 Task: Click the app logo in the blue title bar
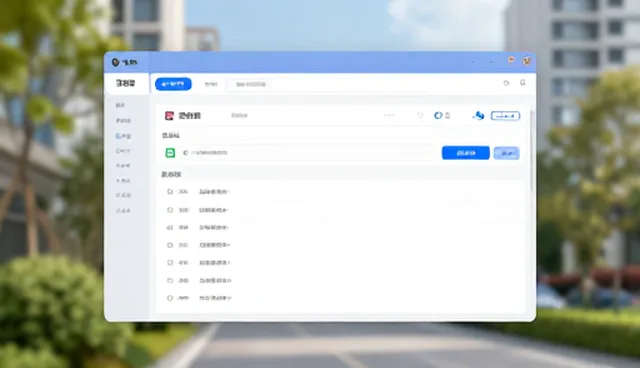(116, 62)
